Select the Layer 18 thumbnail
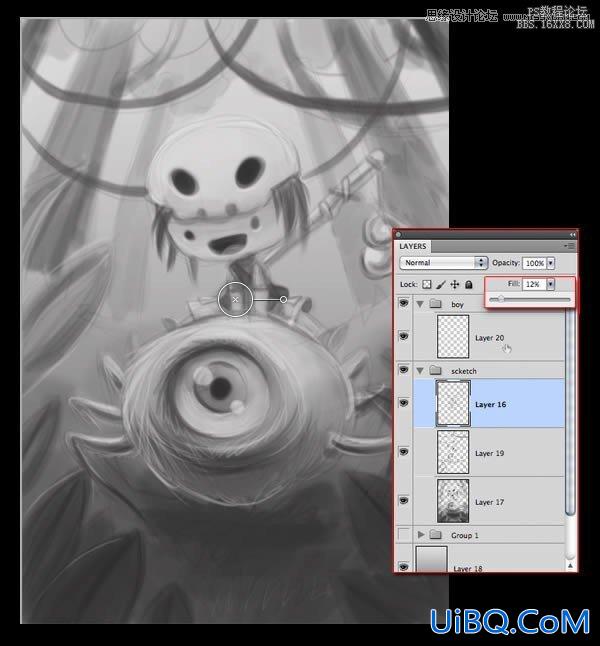Viewport: 600px width, 646px height. tap(431, 559)
